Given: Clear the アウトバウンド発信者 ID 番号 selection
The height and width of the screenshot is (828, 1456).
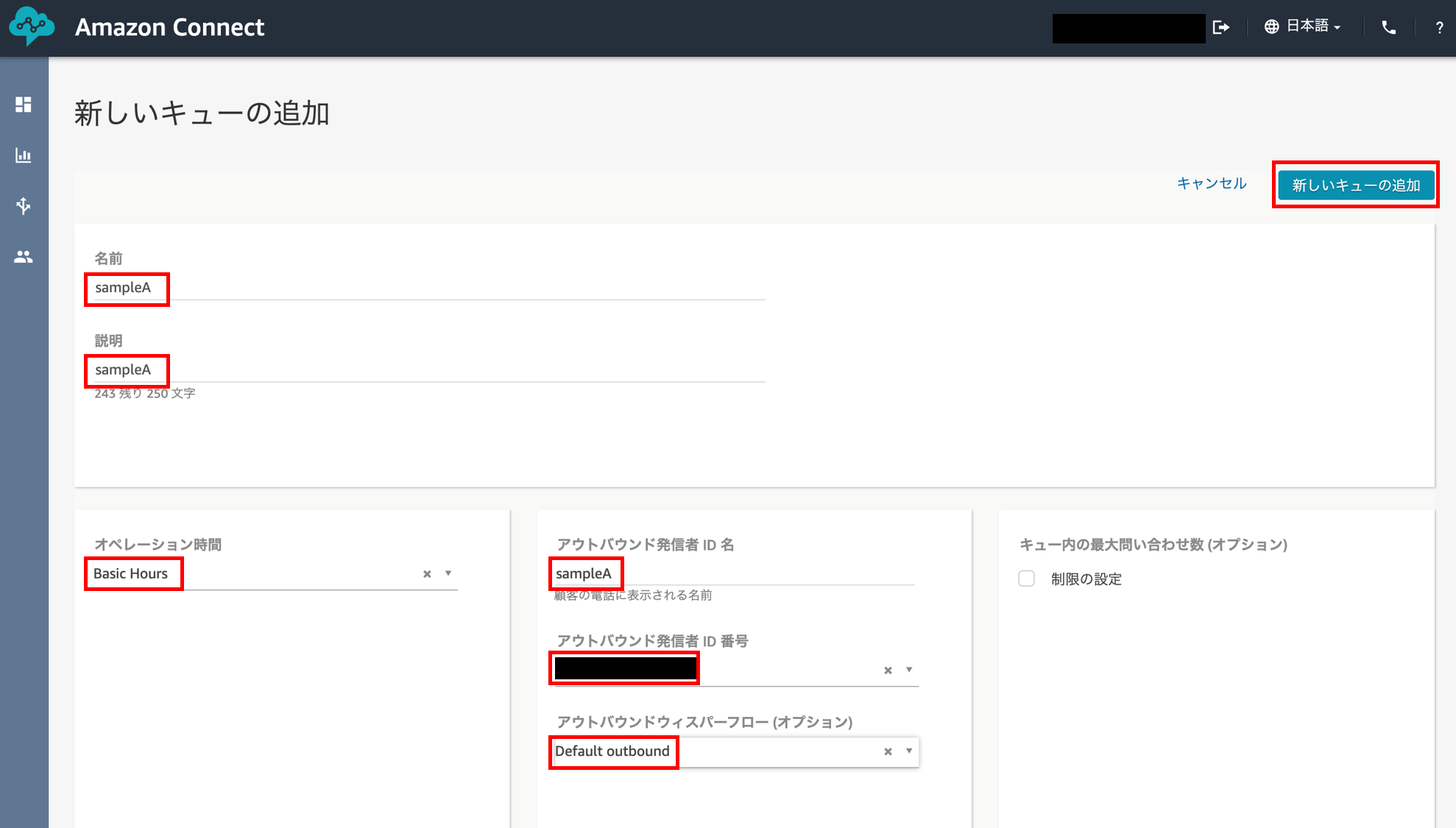Looking at the screenshot, I should coord(888,670).
